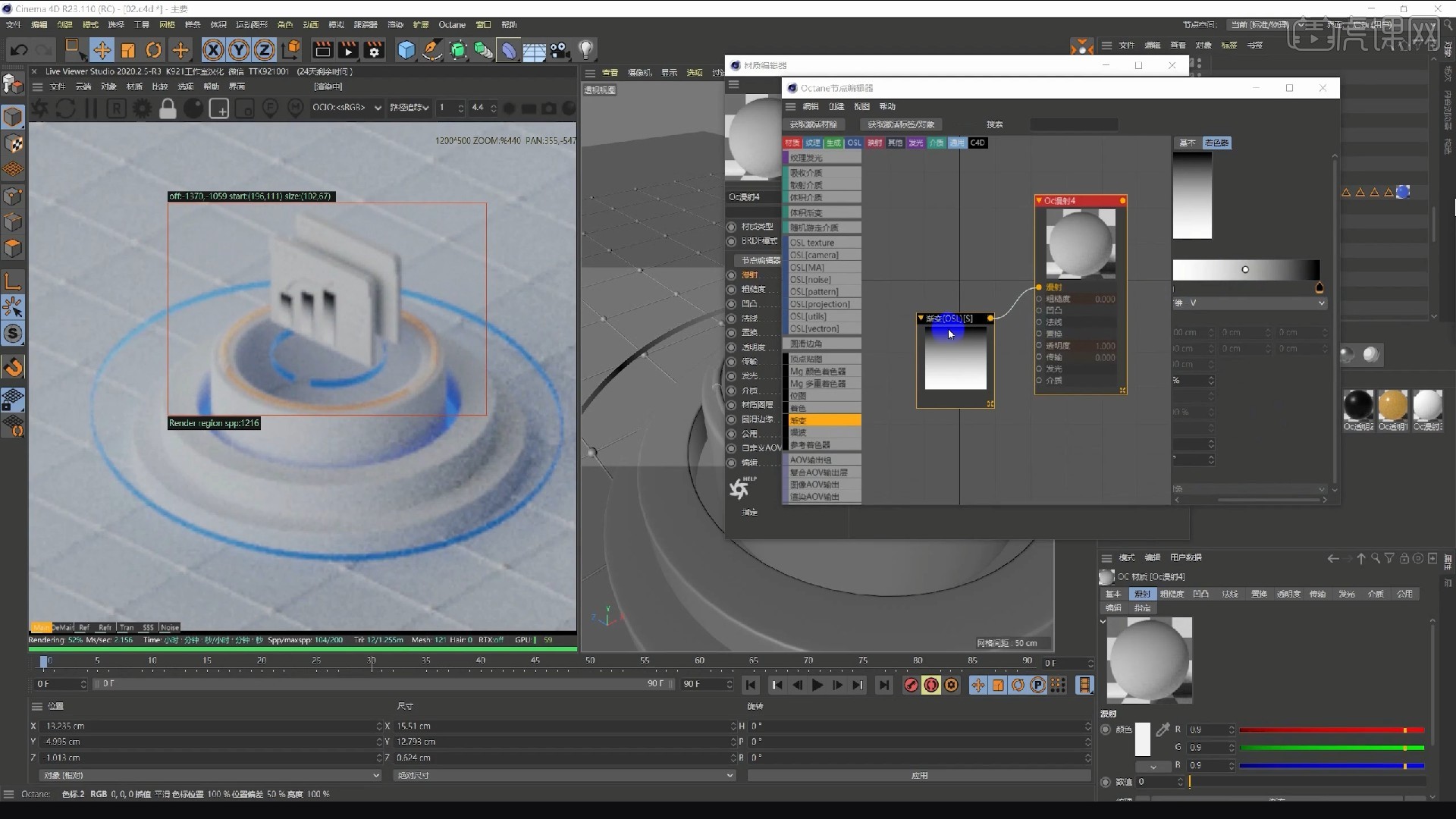
Task: Toggle the Z-axis lock button
Action: [264, 50]
